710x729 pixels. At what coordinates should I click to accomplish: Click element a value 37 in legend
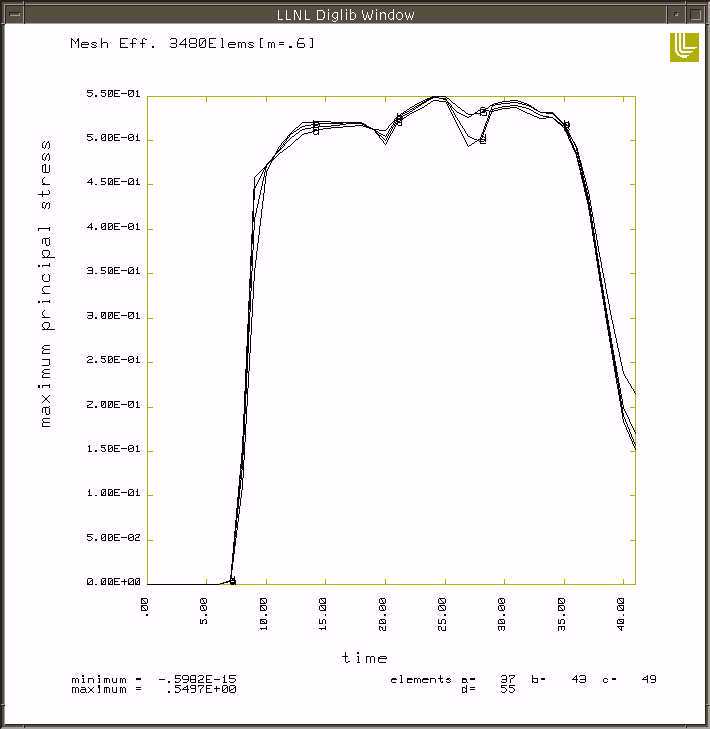(x=507, y=679)
